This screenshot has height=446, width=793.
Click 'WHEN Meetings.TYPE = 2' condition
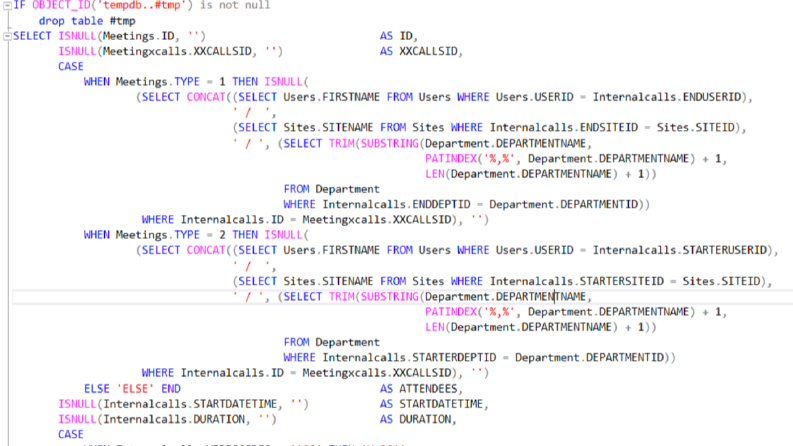pyautogui.click(x=155, y=235)
